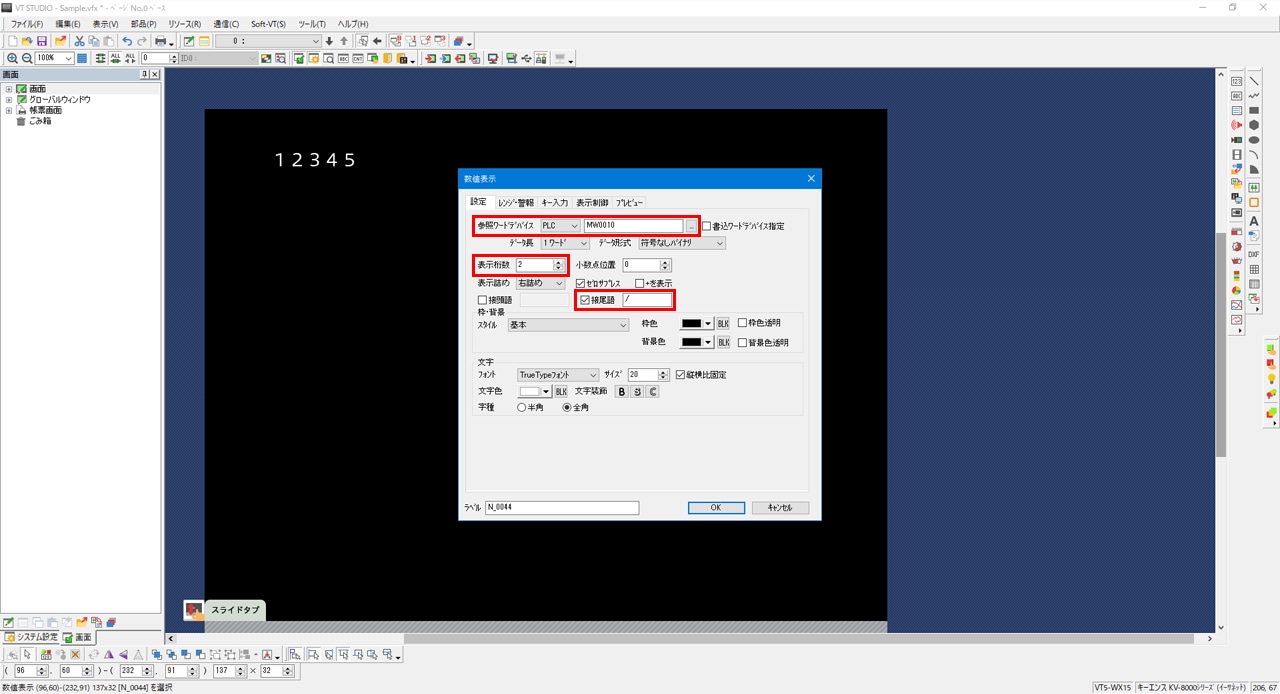This screenshot has height=694, width=1280.
Task: Switch to the キー入力 tab
Action: [x=554, y=203]
